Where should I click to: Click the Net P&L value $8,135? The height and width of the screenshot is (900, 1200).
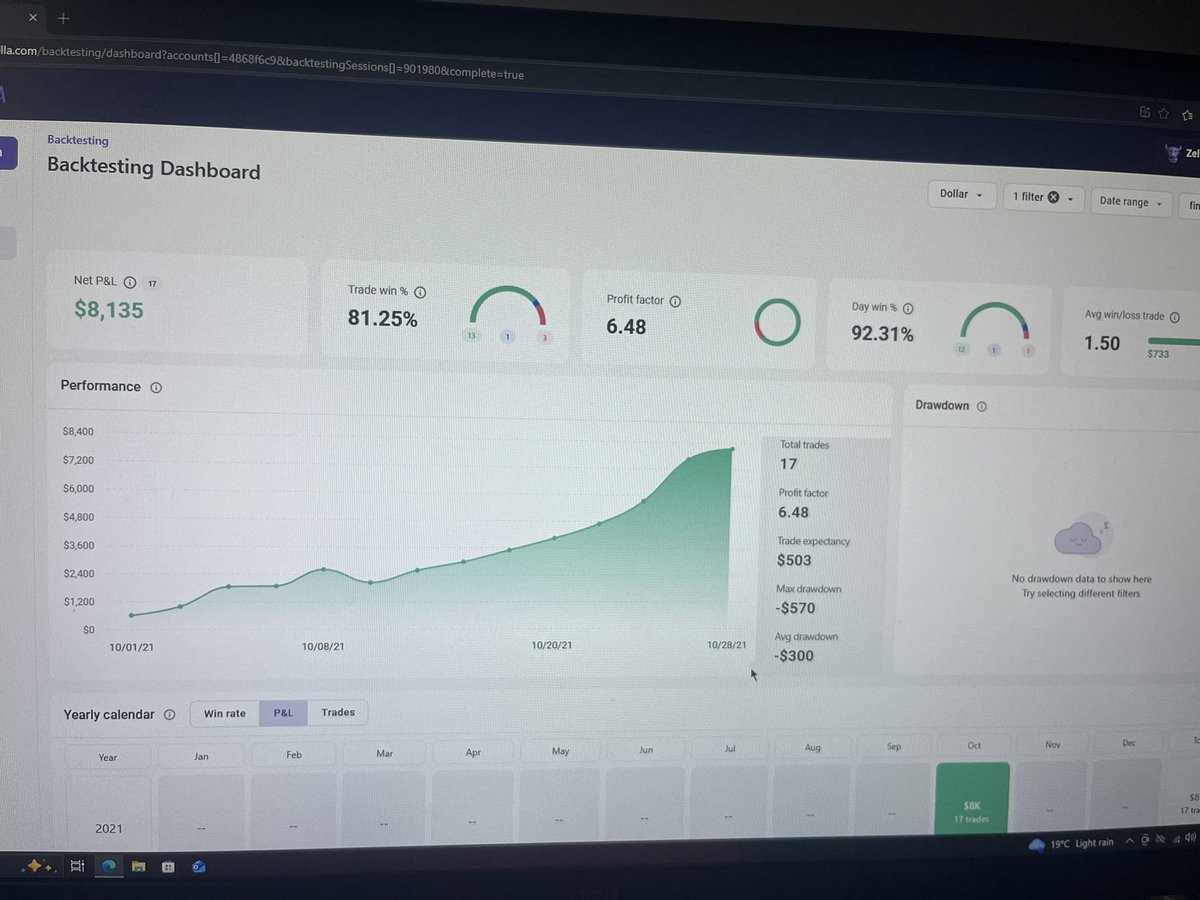click(x=109, y=310)
